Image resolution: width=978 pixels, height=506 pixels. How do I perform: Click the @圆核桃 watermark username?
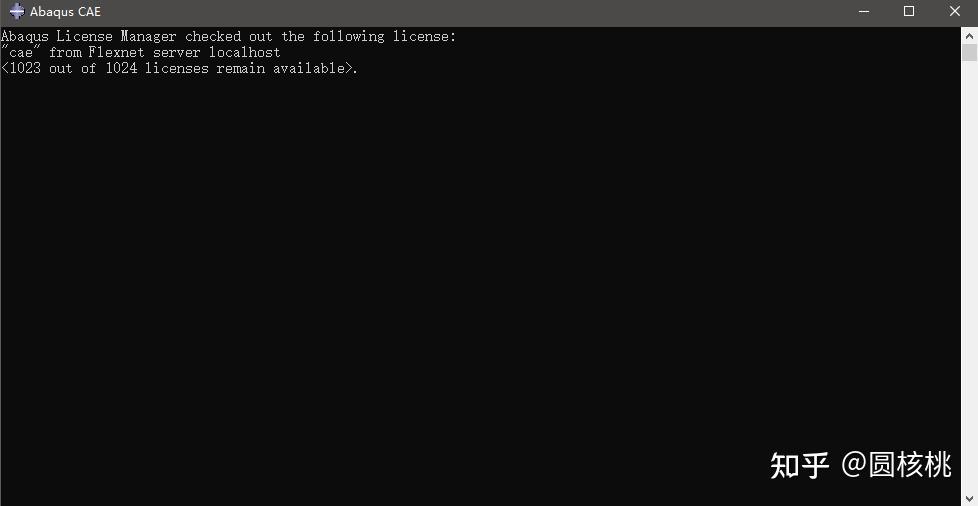(896, 465)
